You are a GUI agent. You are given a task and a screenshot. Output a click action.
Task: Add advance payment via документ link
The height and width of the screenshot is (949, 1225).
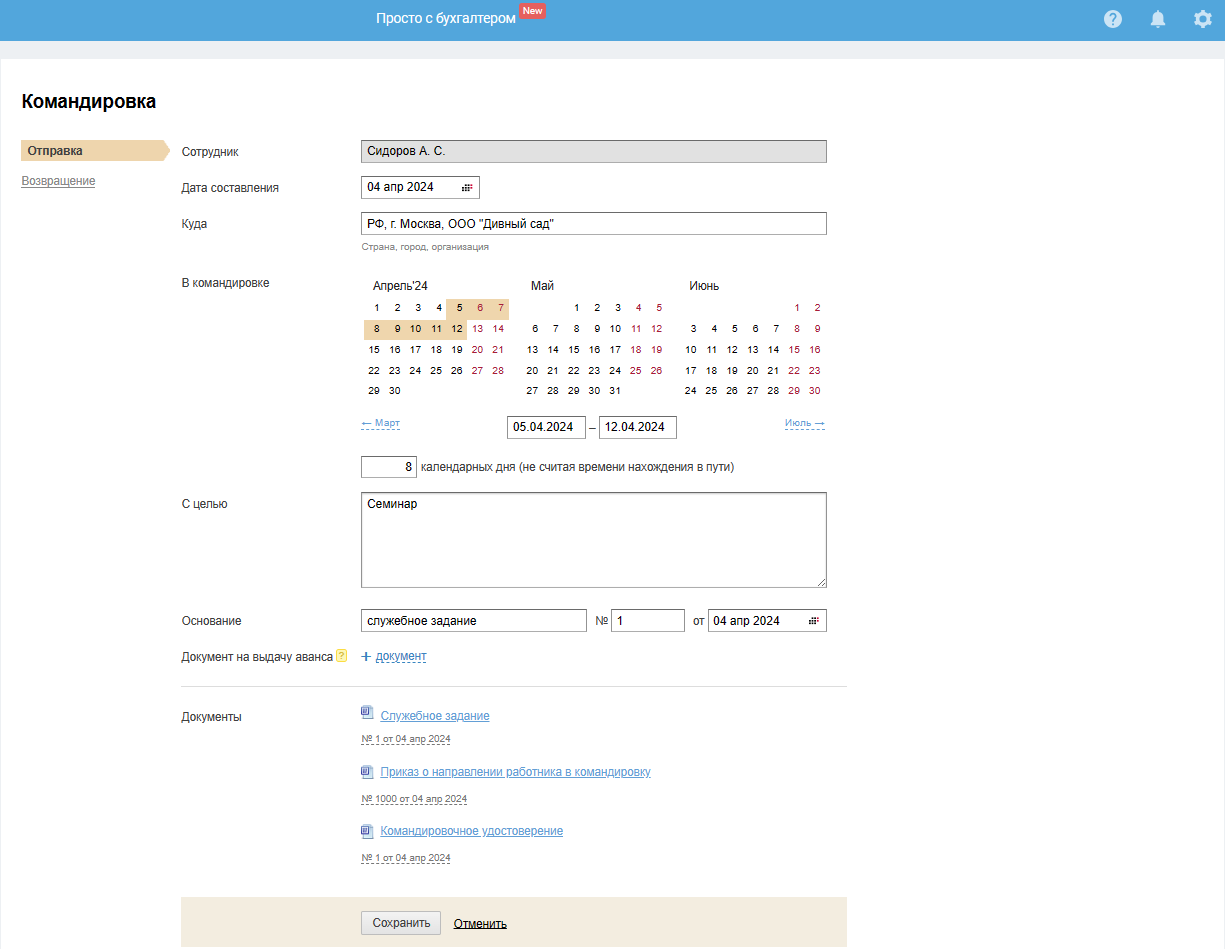point(401,657)
